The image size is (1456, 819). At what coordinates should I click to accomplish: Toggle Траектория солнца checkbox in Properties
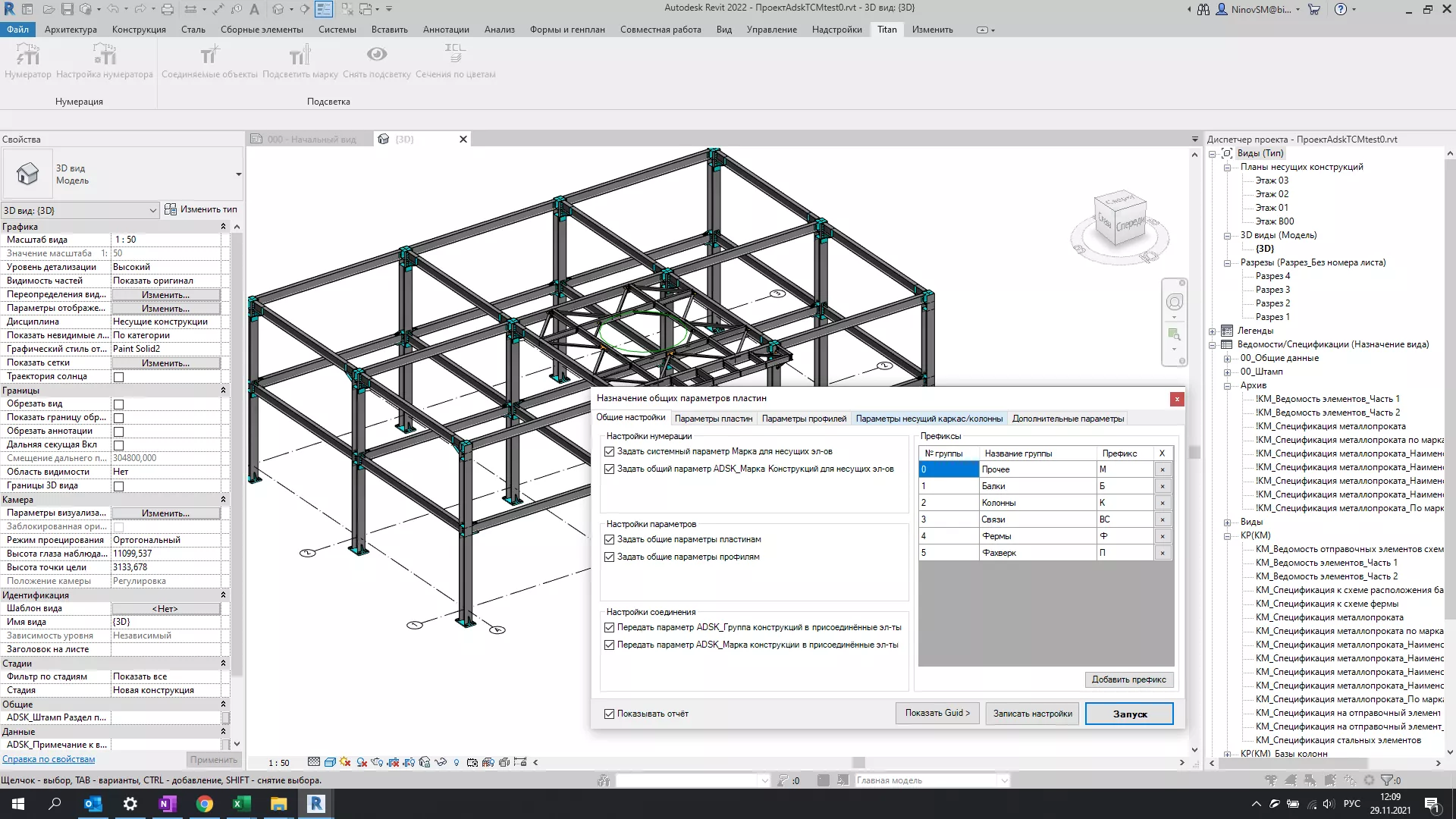[x=119, y=376]
